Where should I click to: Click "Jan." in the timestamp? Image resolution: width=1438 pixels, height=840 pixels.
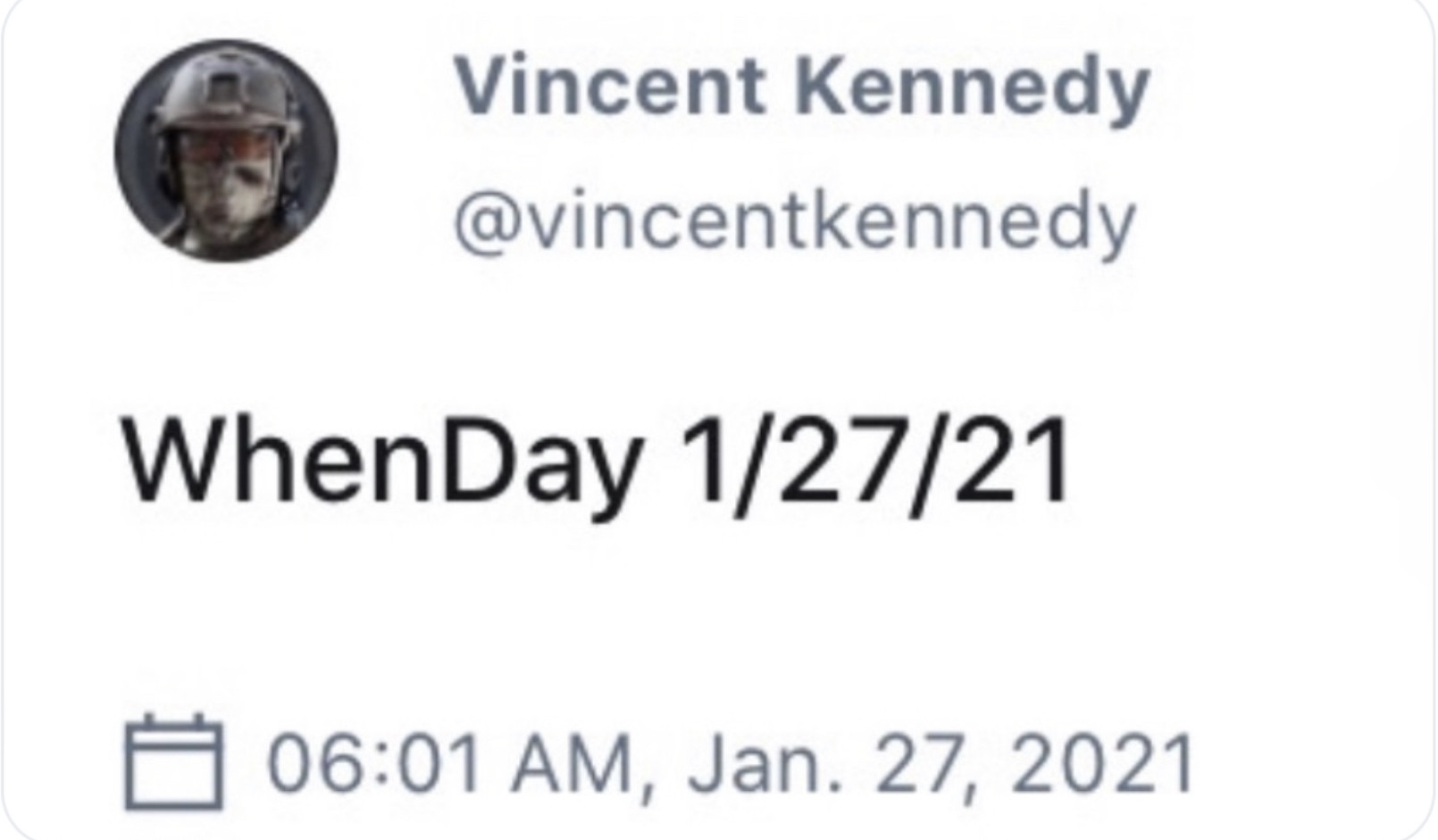[765, 763]
